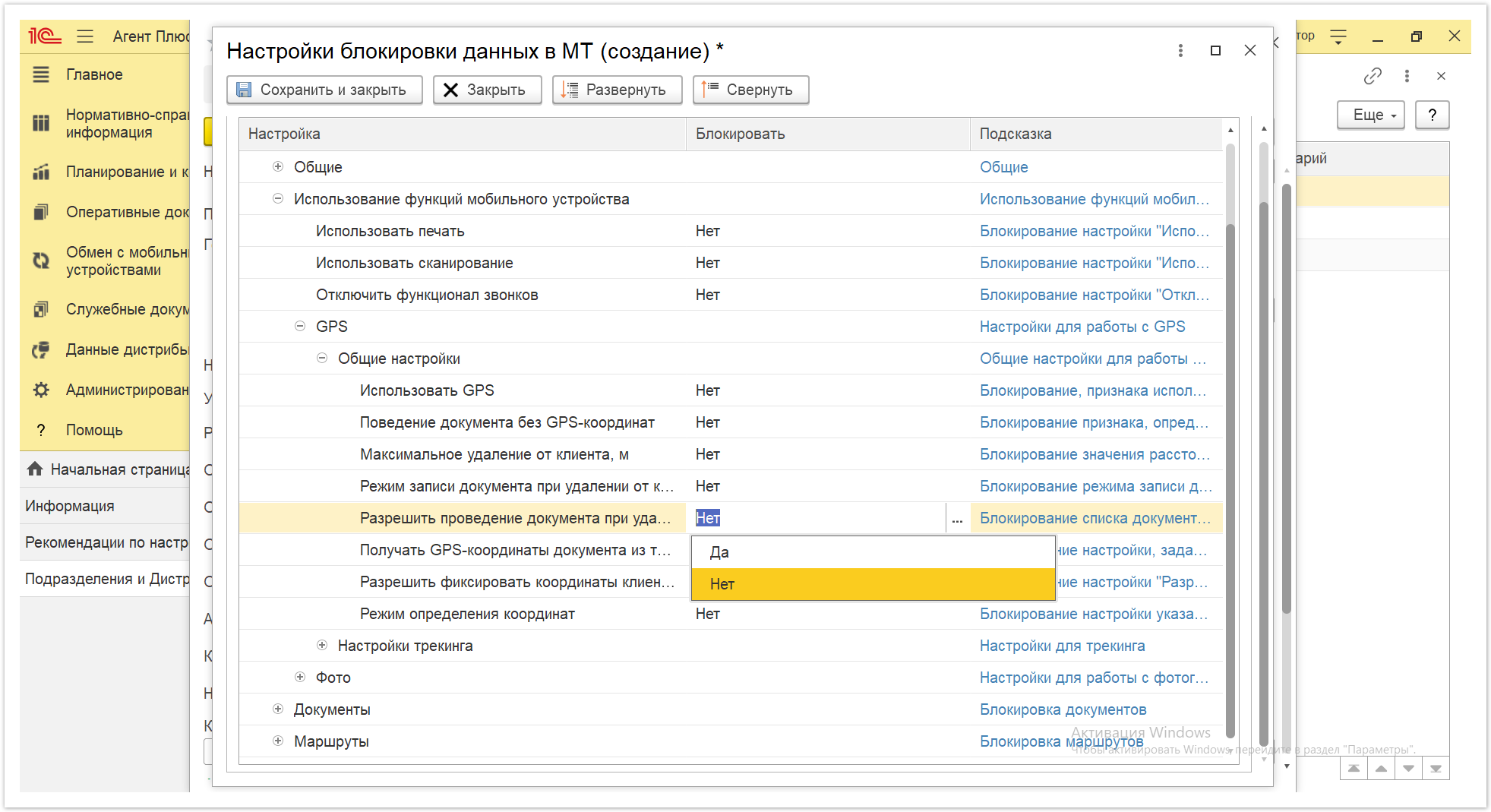Click the Настройка column header
This screenshot has width=1491, height=812.
[x=463, y=134]
